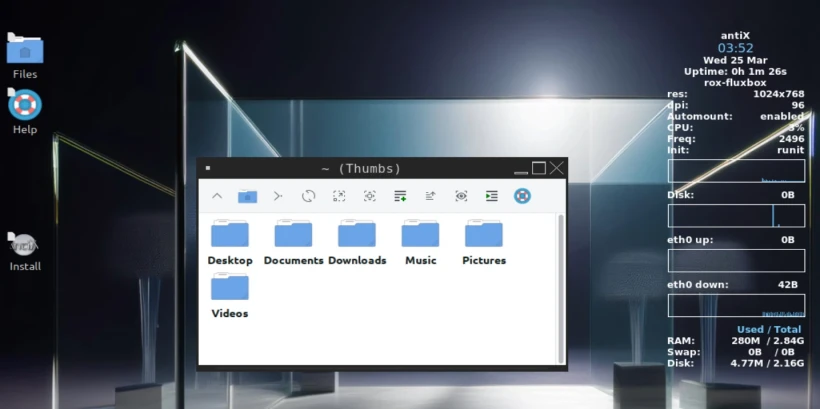
Task: Click the 'Videos' folder label
Action: pyautogui.click(x=230, y=314)
